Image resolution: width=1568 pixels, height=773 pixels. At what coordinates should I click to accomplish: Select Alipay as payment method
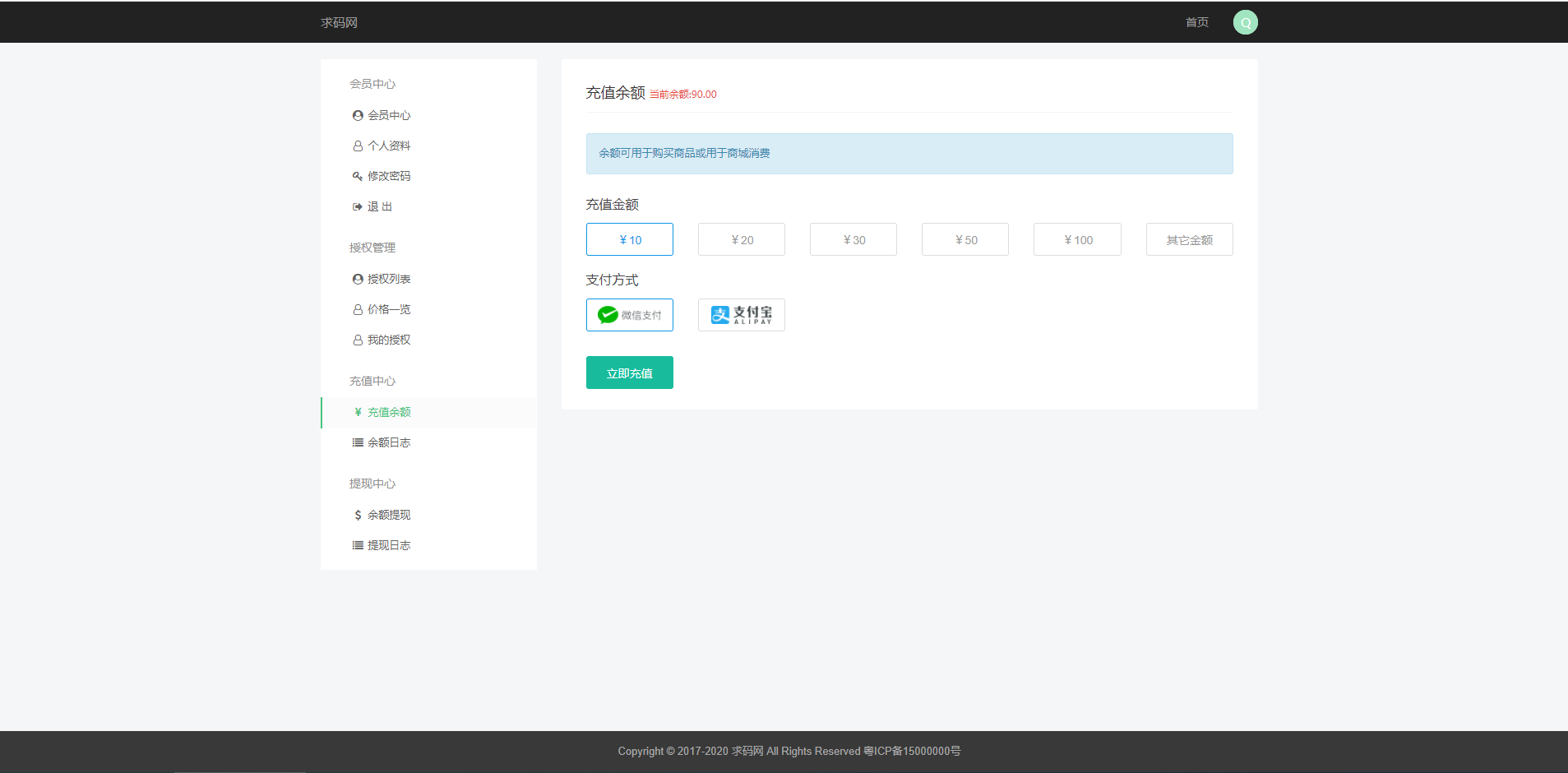[x=741, y=315]
